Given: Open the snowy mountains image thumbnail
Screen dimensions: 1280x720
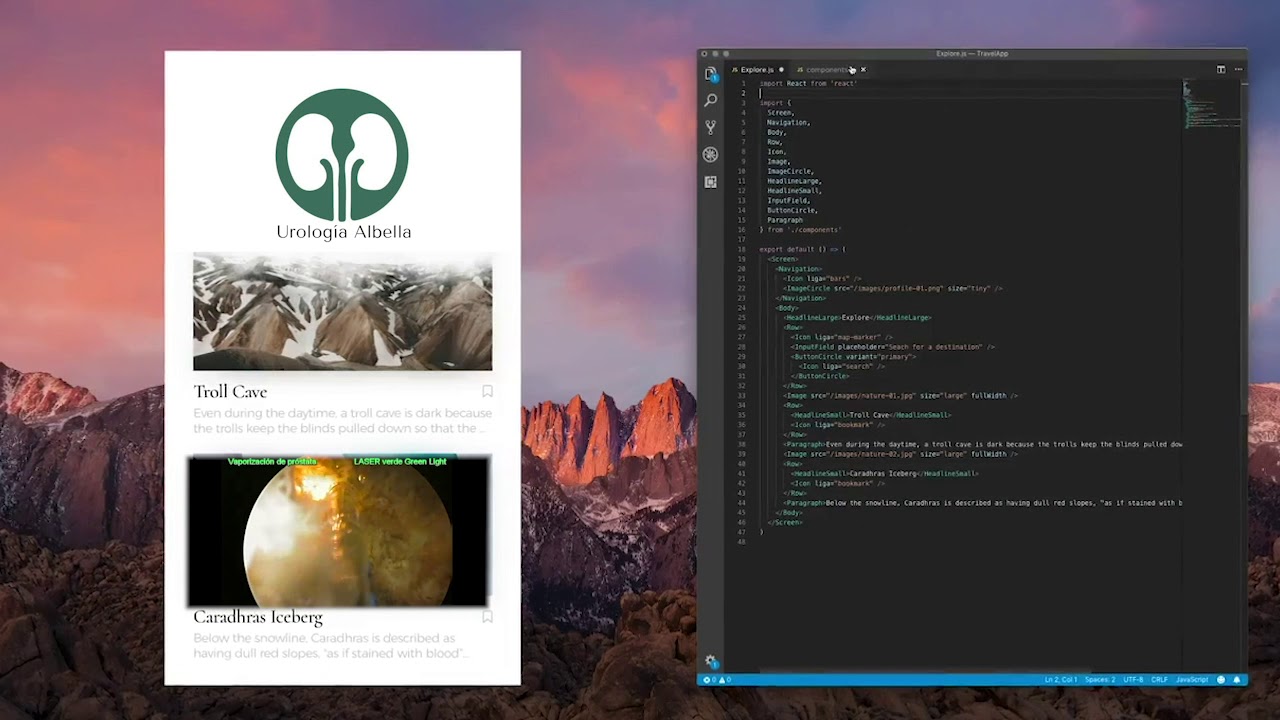Looking at the screenshot, I should 342,312.
